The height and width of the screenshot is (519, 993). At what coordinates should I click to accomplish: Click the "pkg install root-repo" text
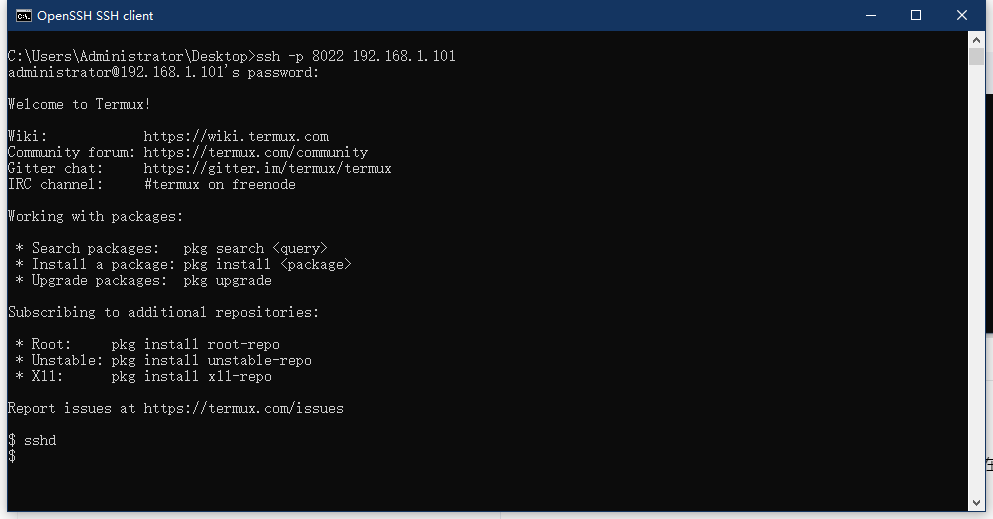(195, 344)
